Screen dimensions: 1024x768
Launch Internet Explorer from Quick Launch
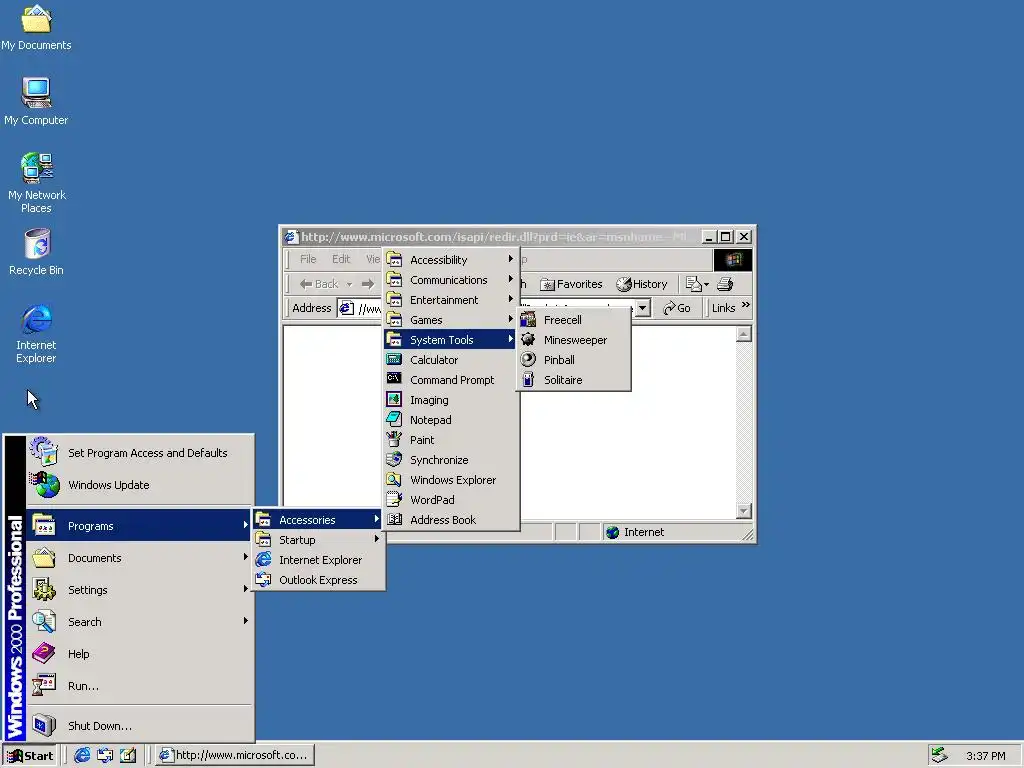(x=82, y=756)
